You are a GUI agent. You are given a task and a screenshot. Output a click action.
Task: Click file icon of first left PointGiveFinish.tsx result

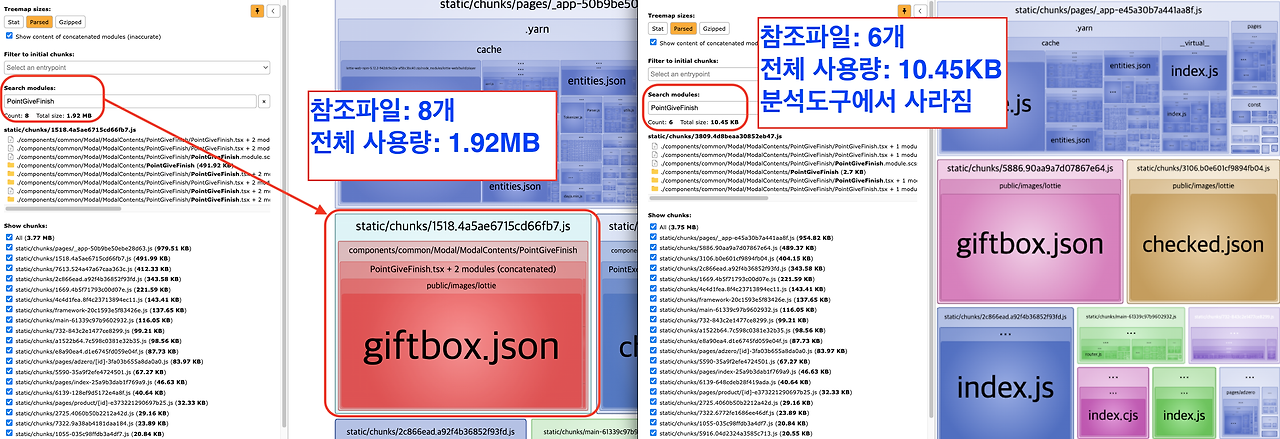10,139
